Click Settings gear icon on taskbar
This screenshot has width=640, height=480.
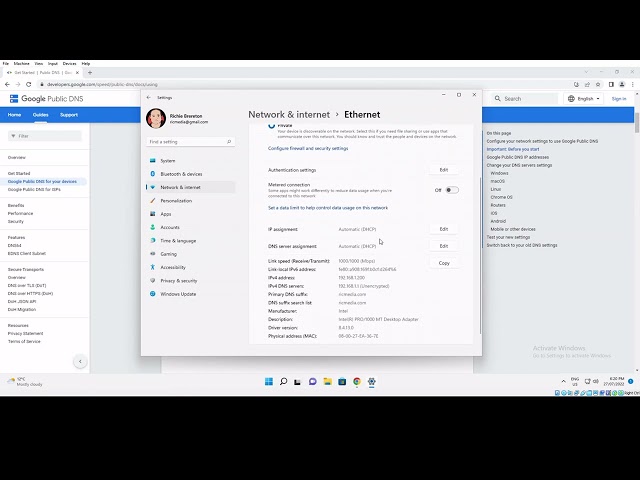point(371,381)
